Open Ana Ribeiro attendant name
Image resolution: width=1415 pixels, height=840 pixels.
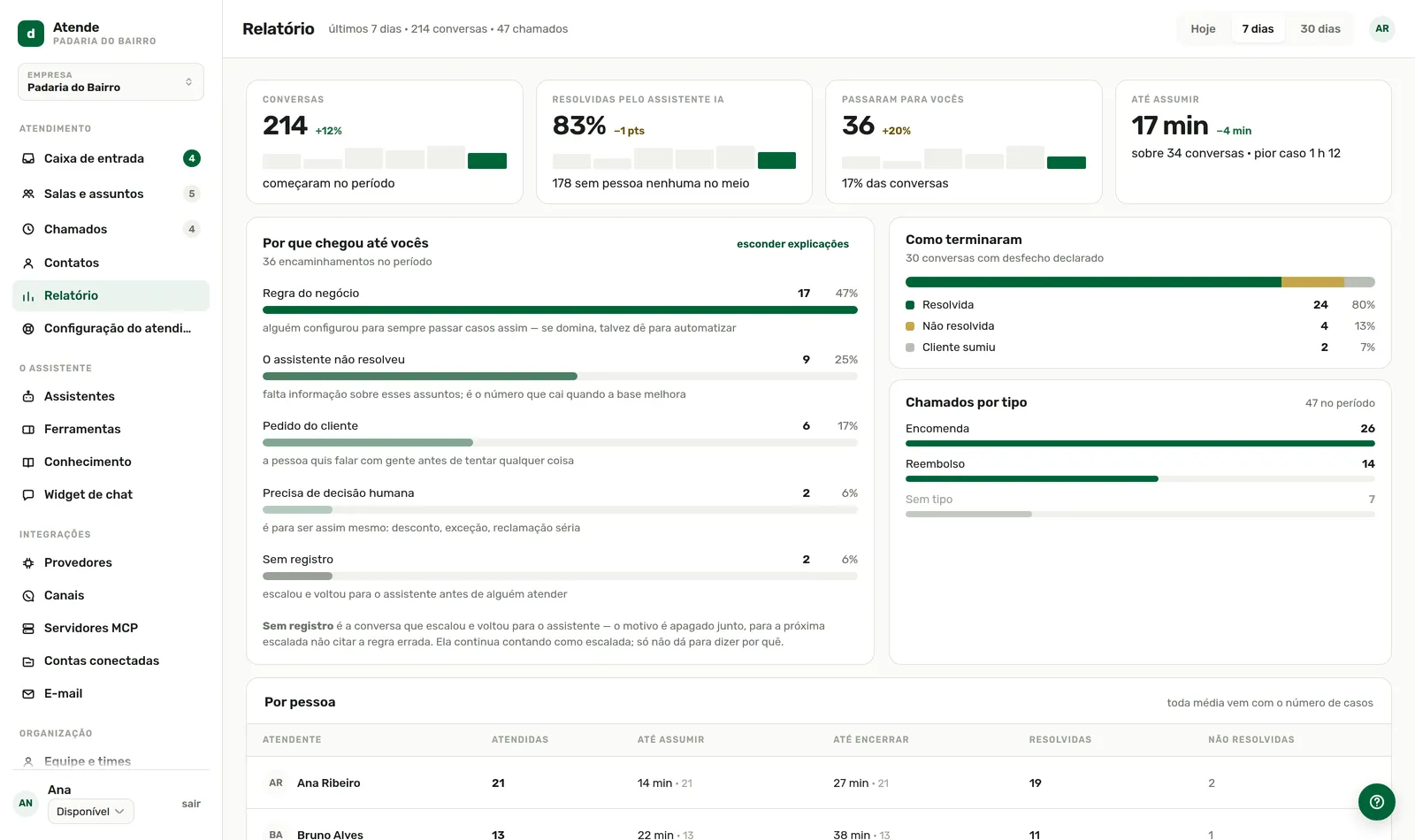(x=328, y=783)
